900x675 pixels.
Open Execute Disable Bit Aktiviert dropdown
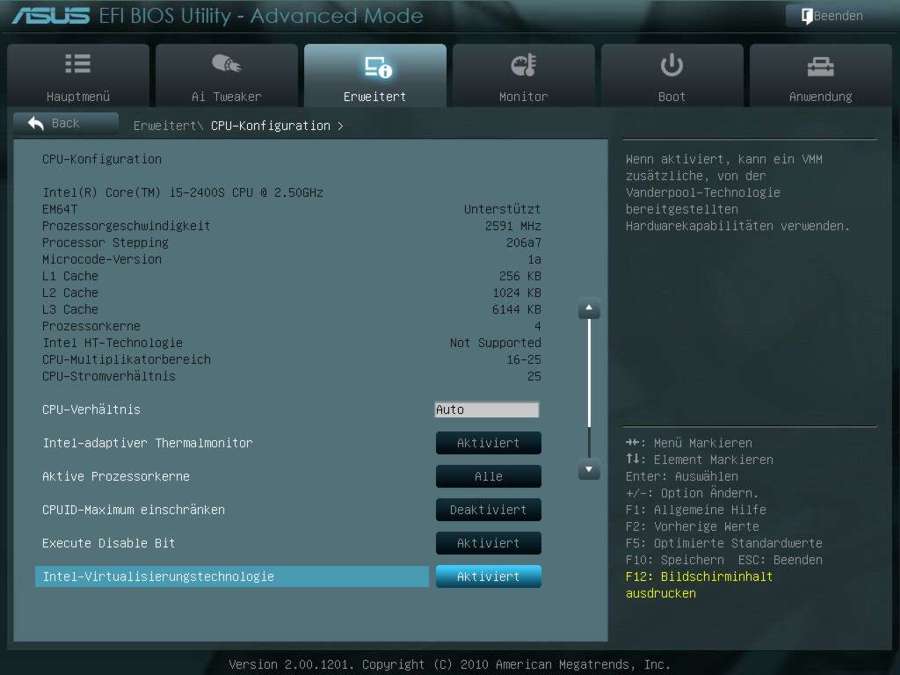click(488, 543)
